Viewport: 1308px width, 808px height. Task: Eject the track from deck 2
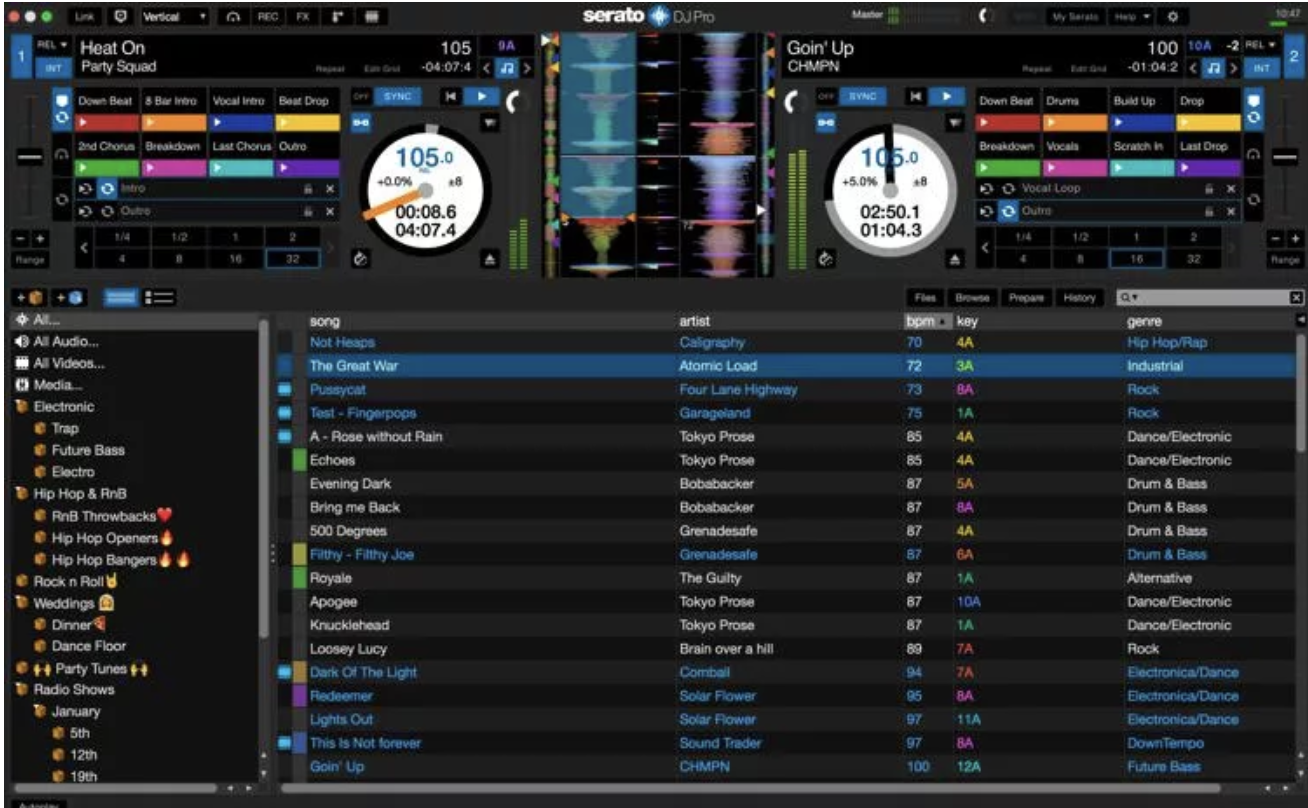pos(955,258)
